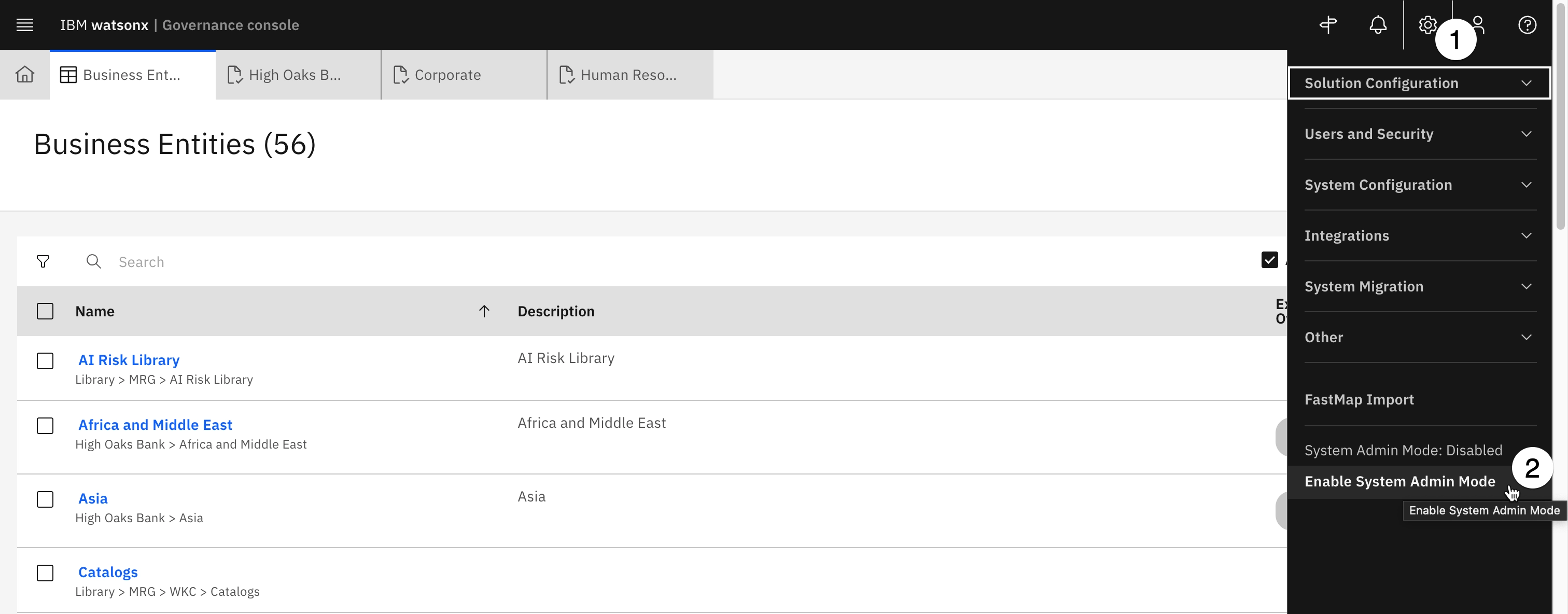
Task: Click 'High Oaks Bank > Africa and Middle East' path
Action: tap(190, 444)
